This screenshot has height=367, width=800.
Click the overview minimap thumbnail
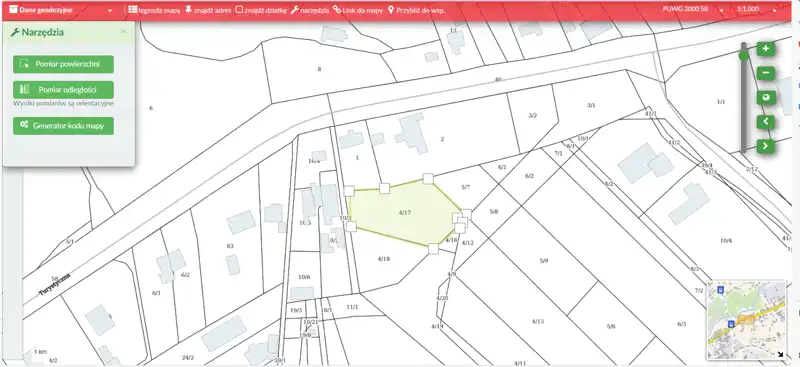[x=746, y=321]
